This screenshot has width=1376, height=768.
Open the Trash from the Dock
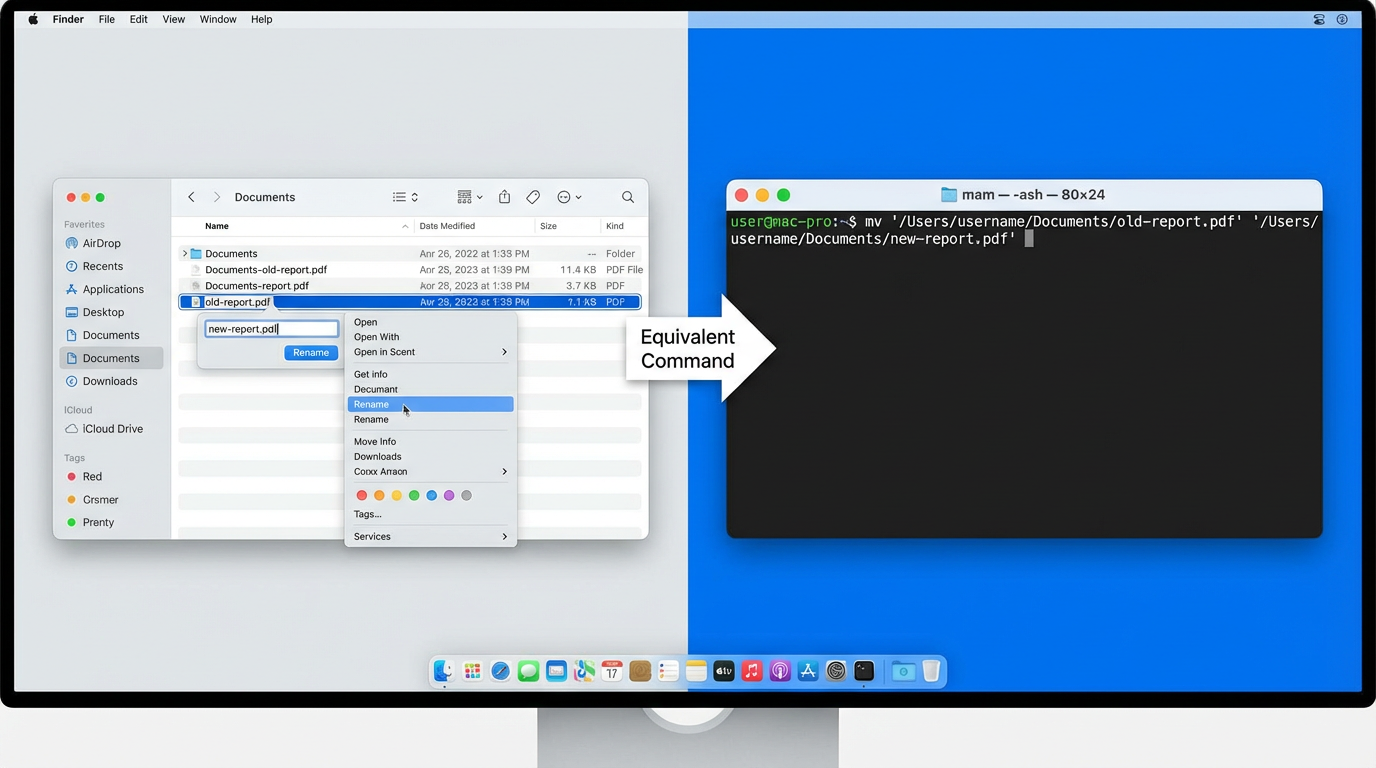pyautogui.click(x=931, y=671)
